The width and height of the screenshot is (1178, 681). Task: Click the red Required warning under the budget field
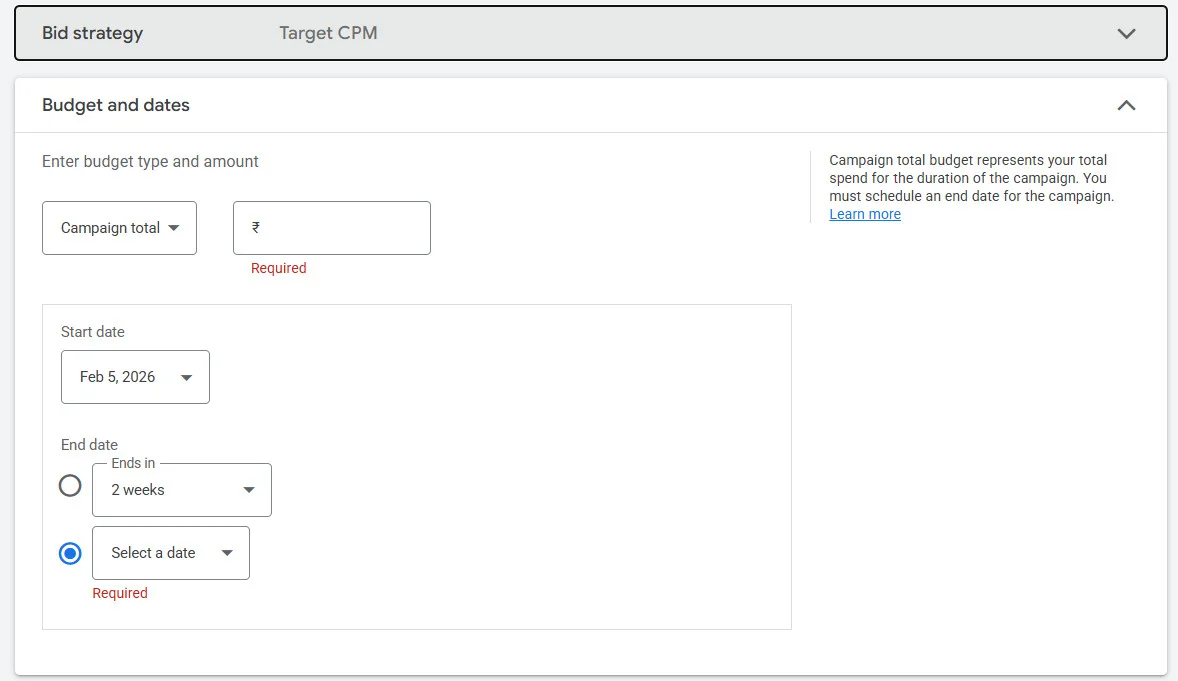278,268
